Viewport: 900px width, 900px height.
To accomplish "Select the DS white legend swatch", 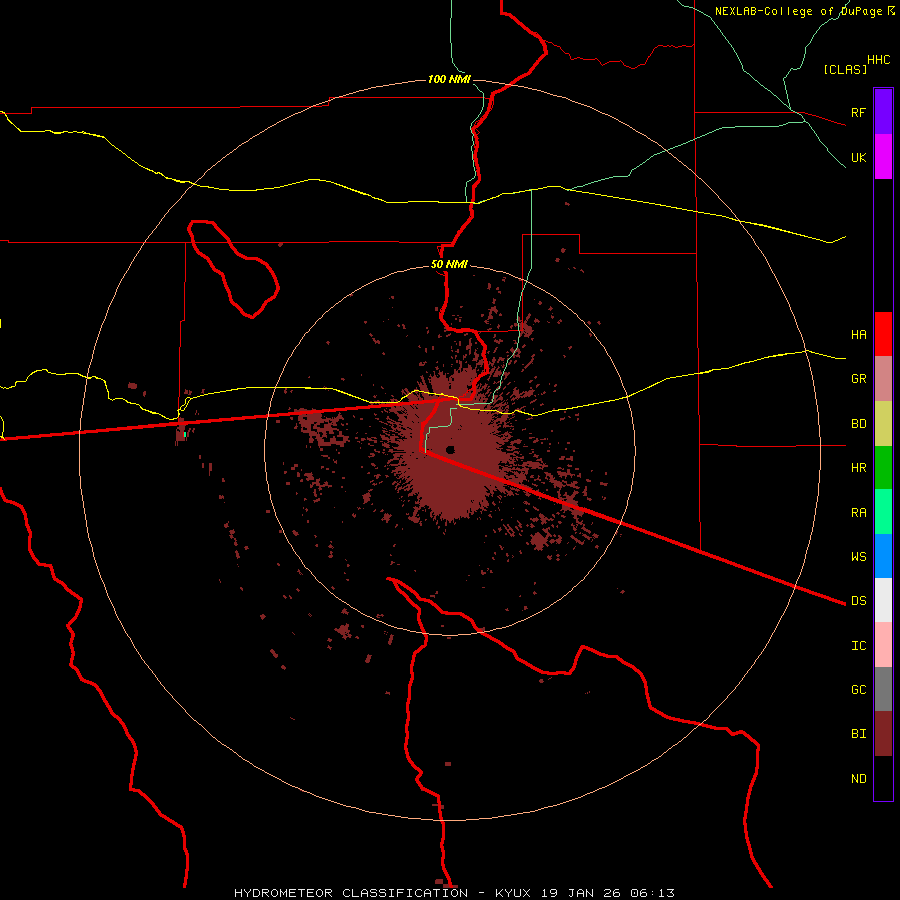I will 883,600.
